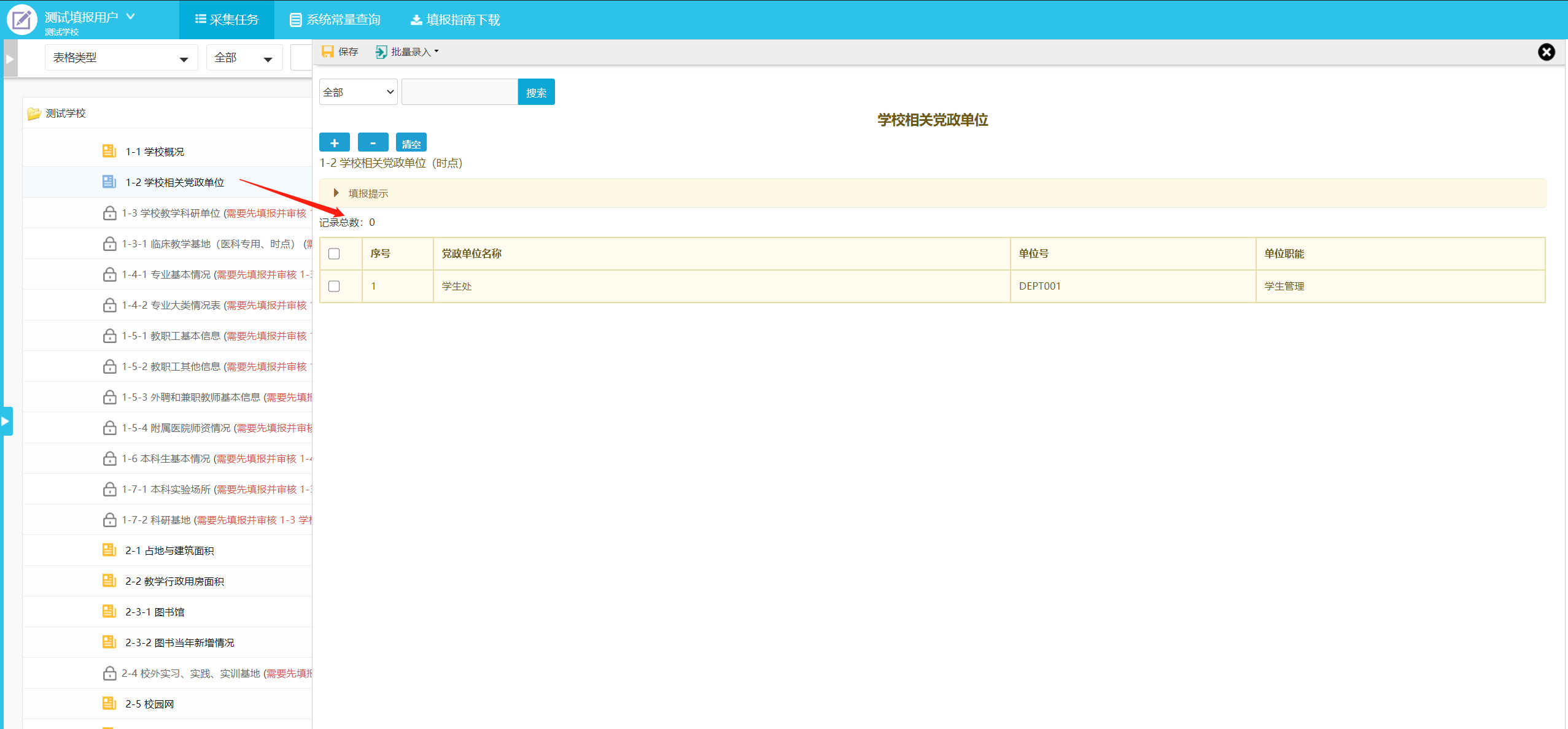This screenshot has width=1568, height=729.
Task: Click the 测试学校 folder icon
Action: (34, 114)
